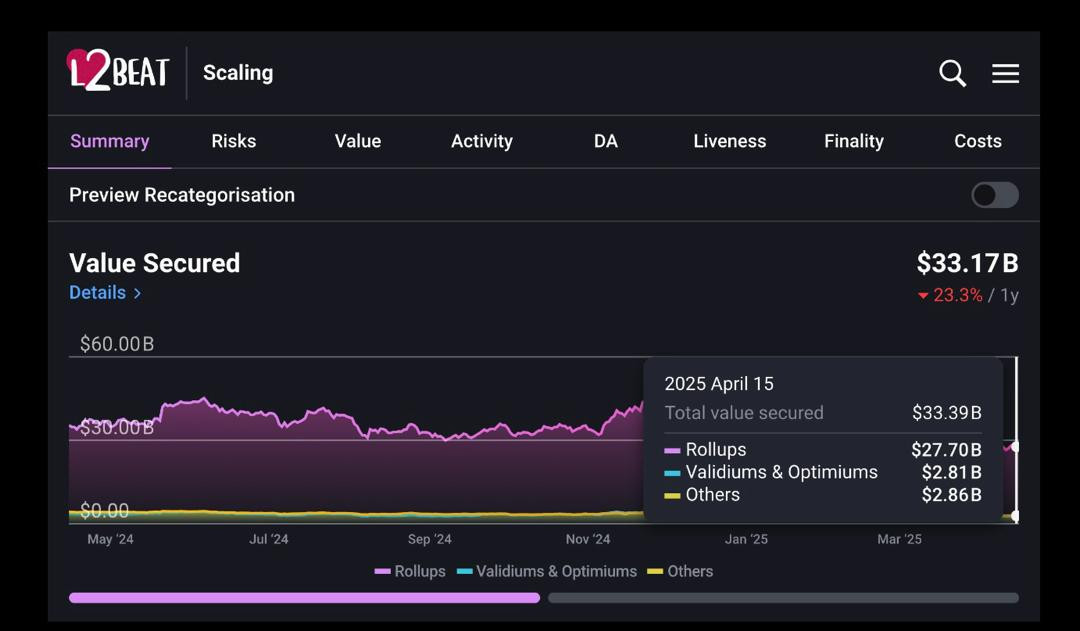Image resolution: width=1080 pixels, height=631 pixels.
Task: Go to the Activity tab
Action: [x=481, y=141]
